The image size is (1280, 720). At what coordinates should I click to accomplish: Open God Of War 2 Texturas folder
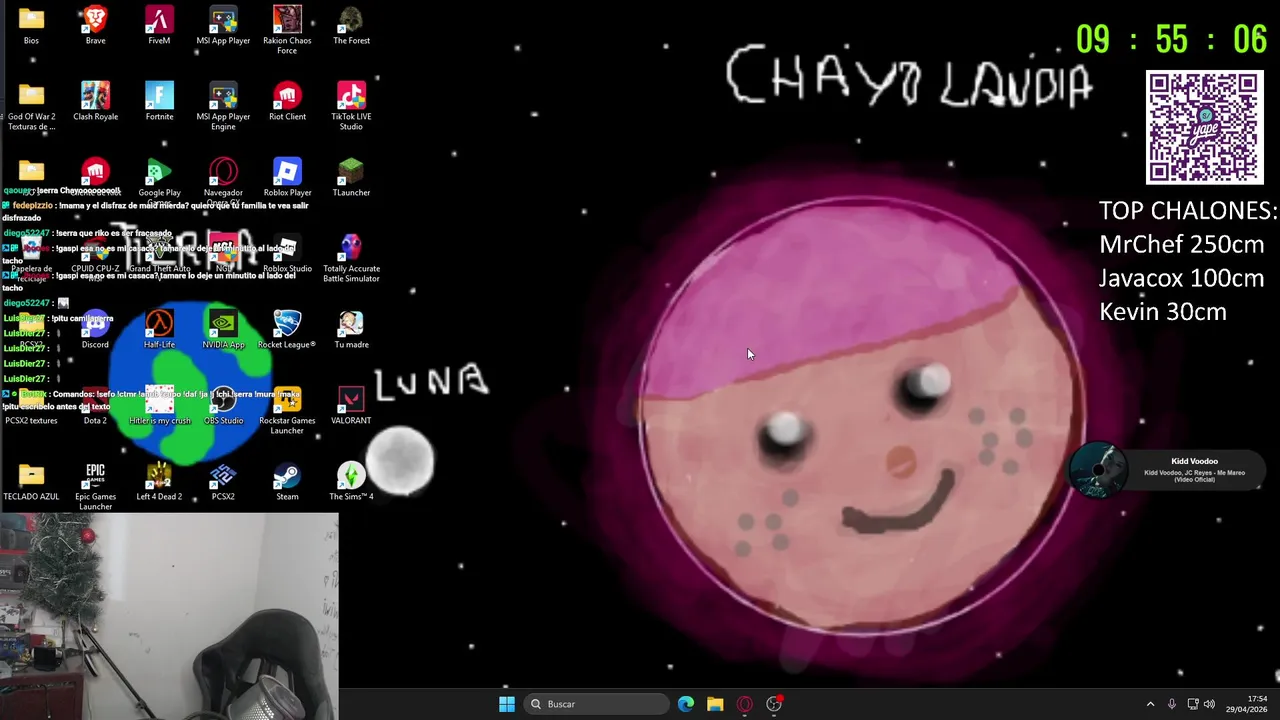[31, 106]
